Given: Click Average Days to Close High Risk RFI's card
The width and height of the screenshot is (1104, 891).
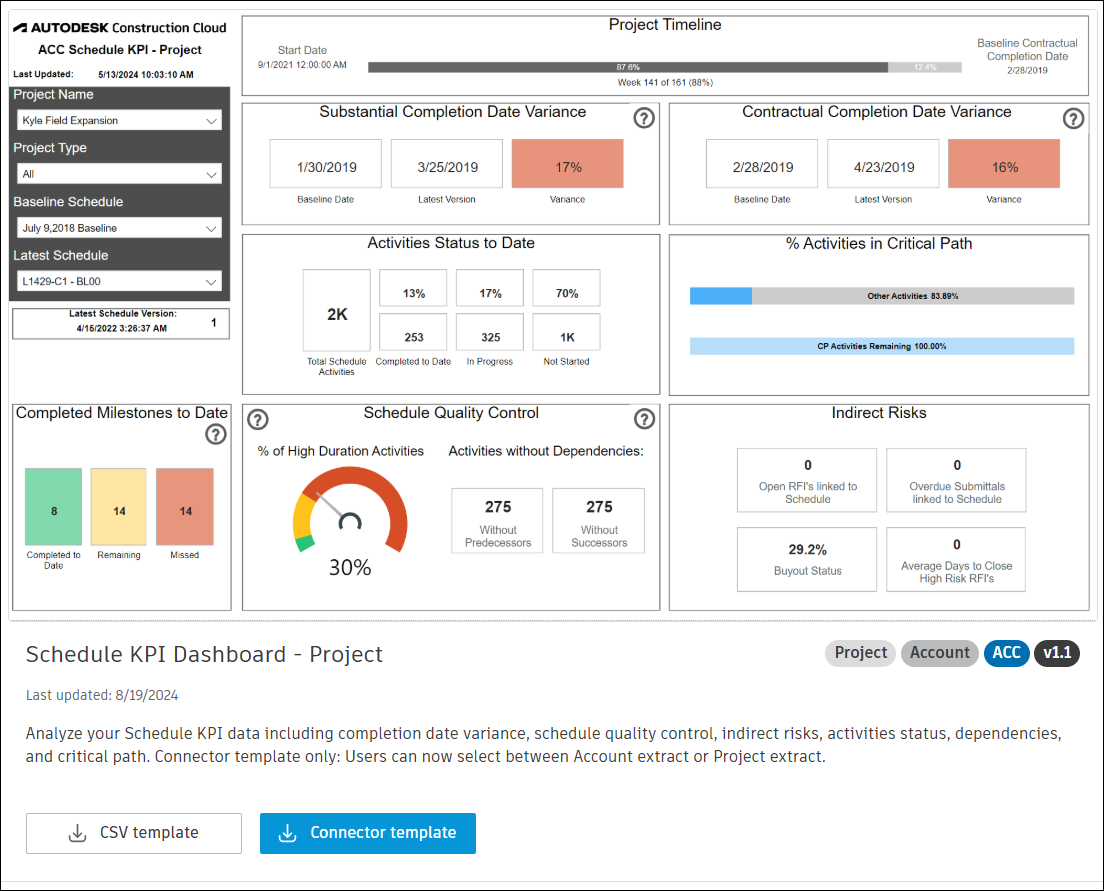Looking at the screenshot, I should (x=956, y=559).
